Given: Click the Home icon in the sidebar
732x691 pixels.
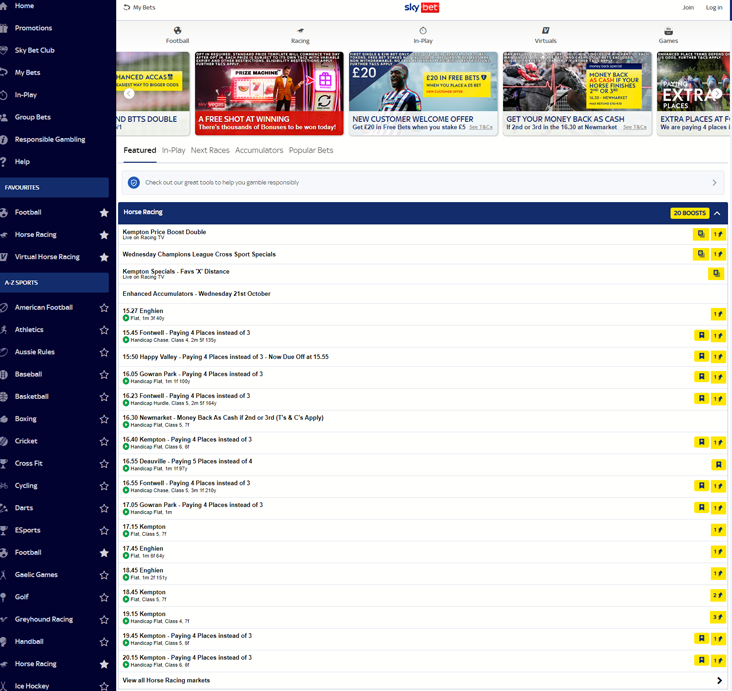Looking at the screenshot, I should click(x=4, y=6).
